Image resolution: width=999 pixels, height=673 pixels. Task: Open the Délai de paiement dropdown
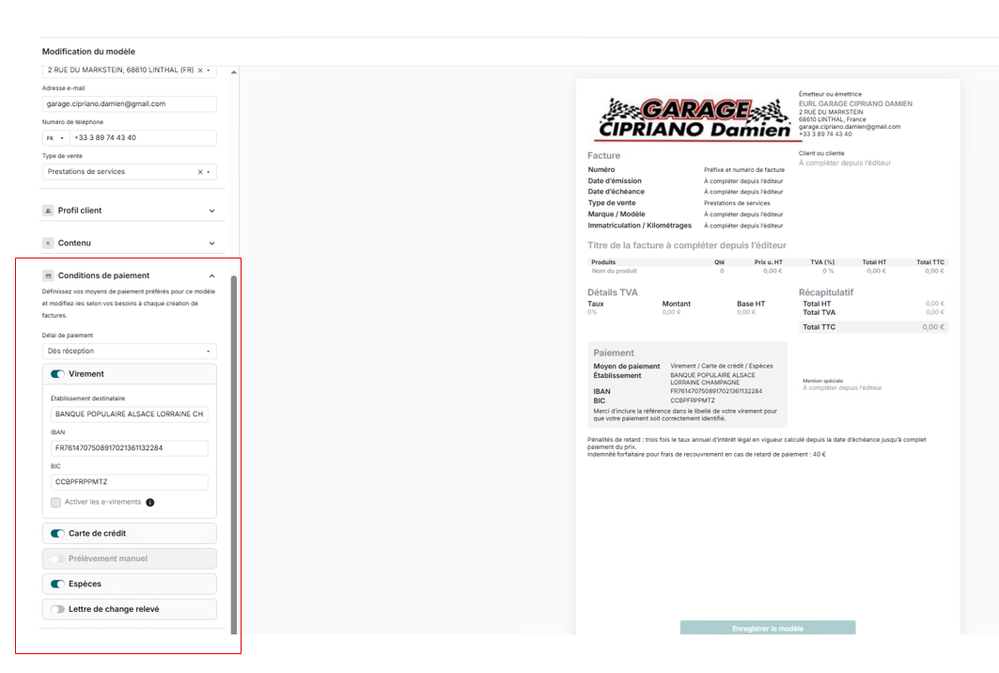coord(129,351)
